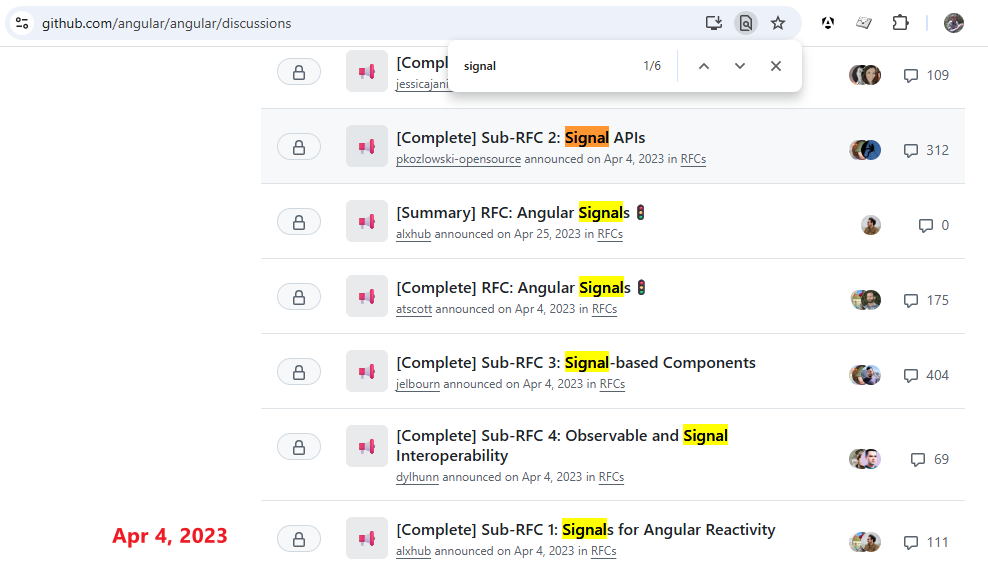Viewport: 988px width, 574px height.
Task: Click the 312 comments count
Action: 926,150
